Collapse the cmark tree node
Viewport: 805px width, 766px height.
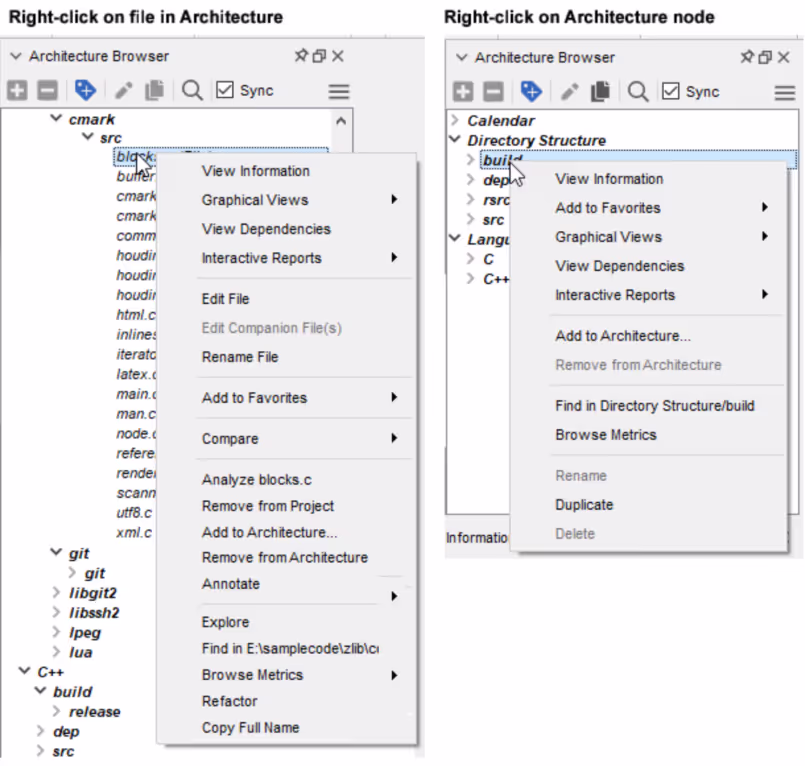point(56,118)
